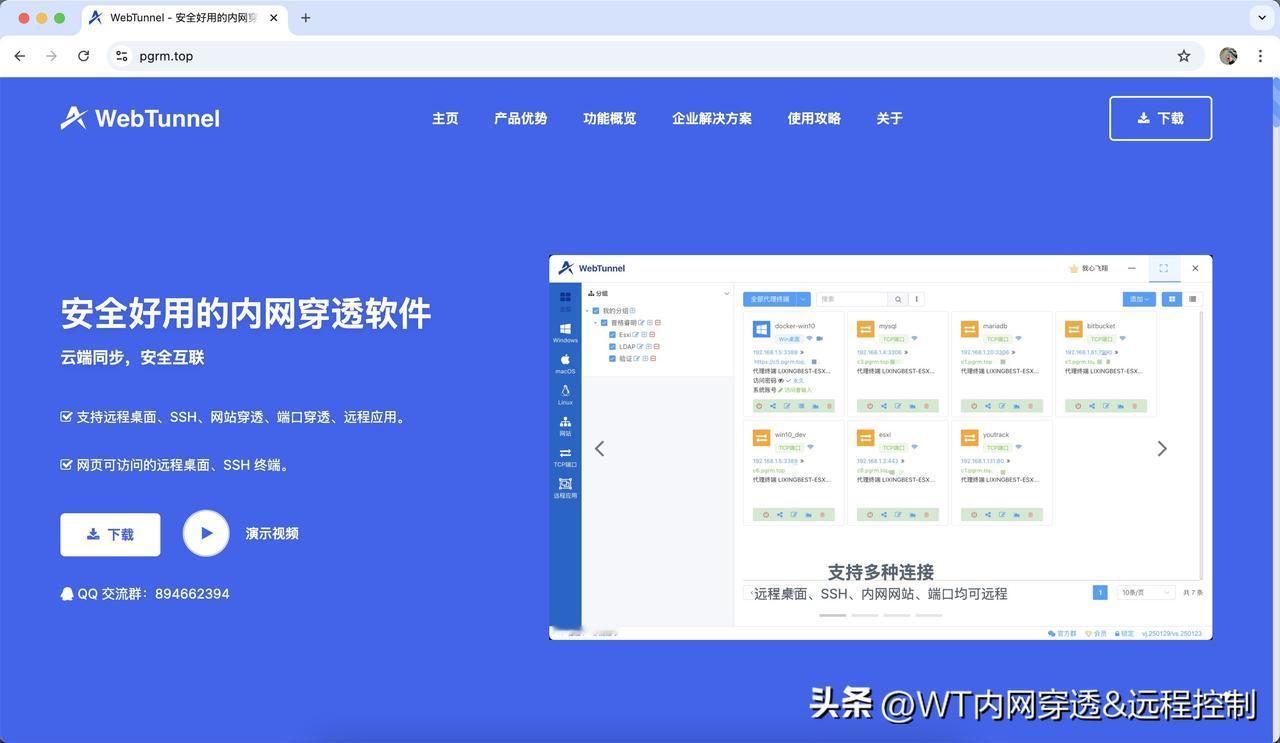Screen dimensions: 1280x743
Task: Click the edit icon on the mariadb card
Action: coord(1002,406)
